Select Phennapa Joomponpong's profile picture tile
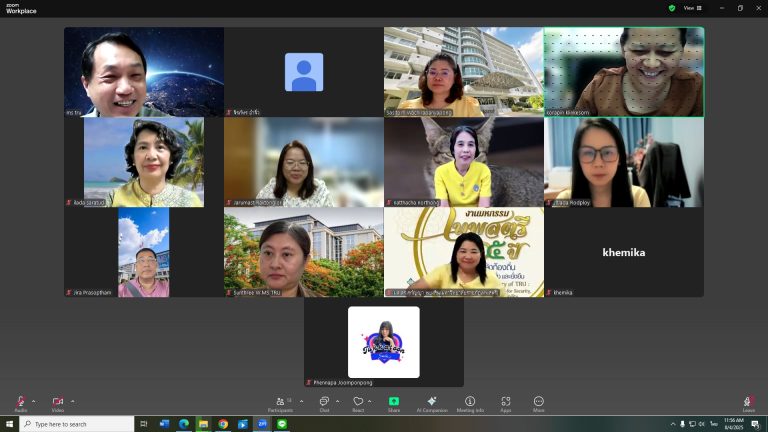The width and height of the screenshot is (768, 432). [x=384, y=342]
